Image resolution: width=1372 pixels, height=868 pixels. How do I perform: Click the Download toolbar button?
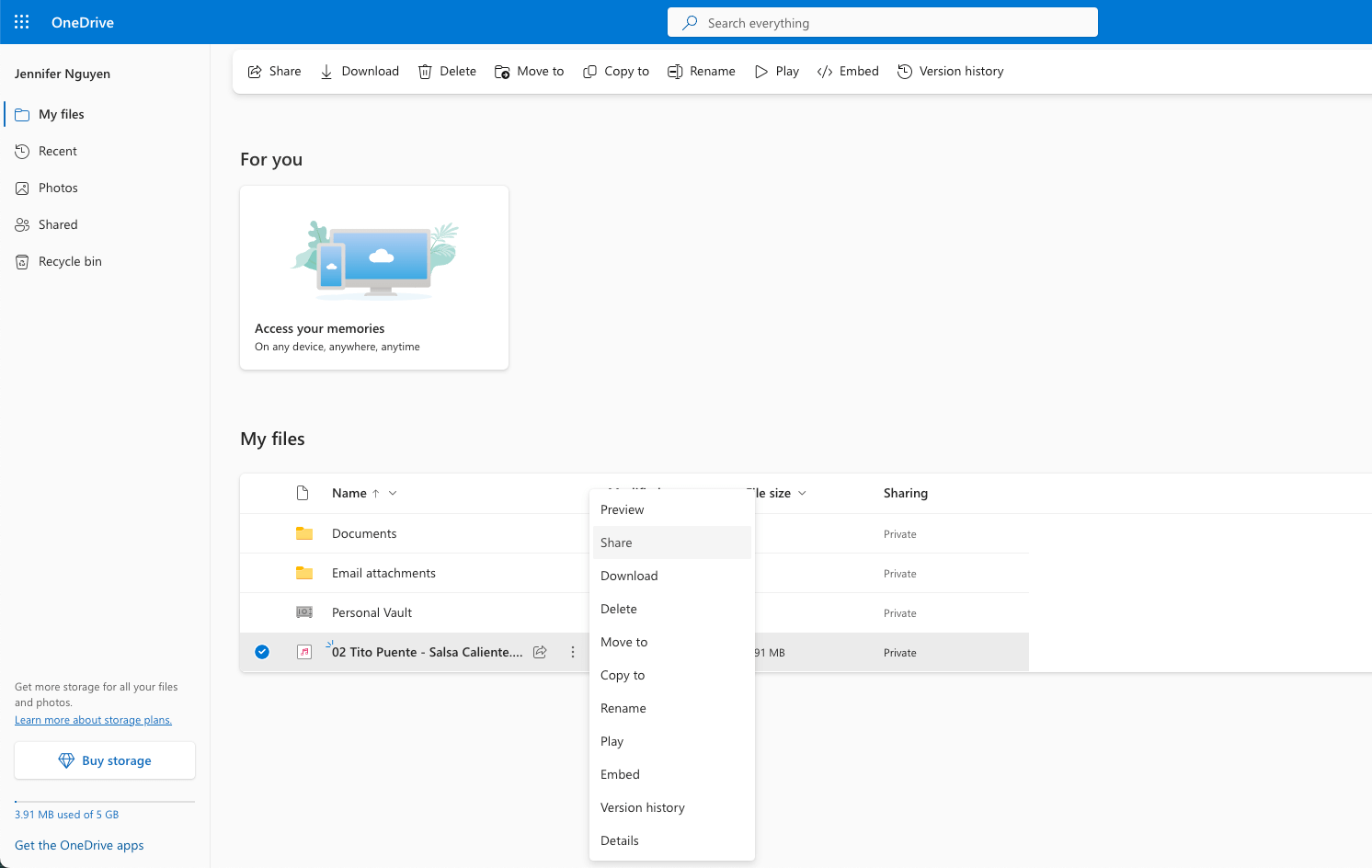click(360, 72)
